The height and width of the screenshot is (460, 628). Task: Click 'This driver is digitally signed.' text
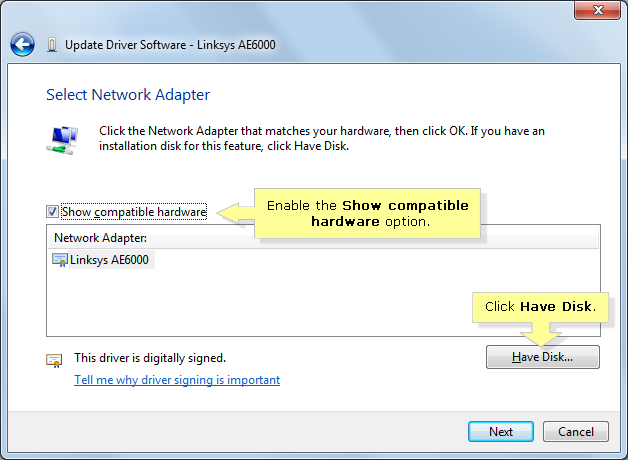pyautogui.click(x=150, y=358)
